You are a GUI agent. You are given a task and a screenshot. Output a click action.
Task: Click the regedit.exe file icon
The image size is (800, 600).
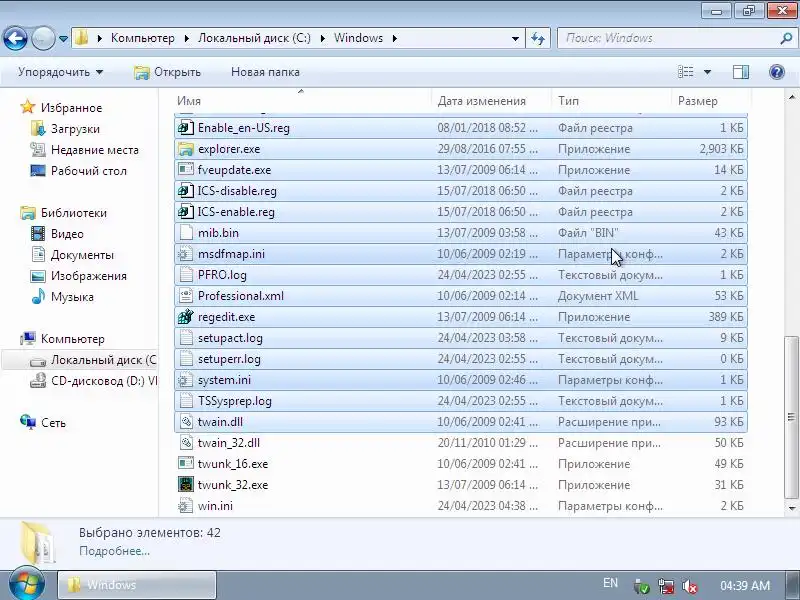click(186, 317)
